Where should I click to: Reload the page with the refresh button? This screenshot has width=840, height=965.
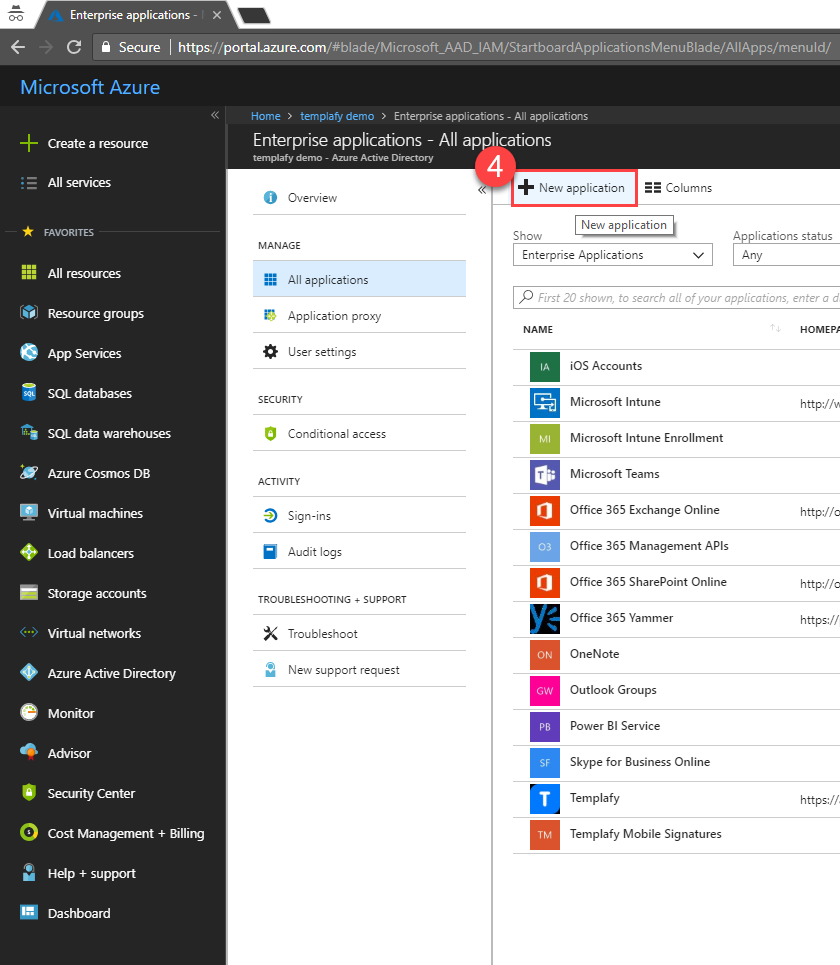point(74,47)
